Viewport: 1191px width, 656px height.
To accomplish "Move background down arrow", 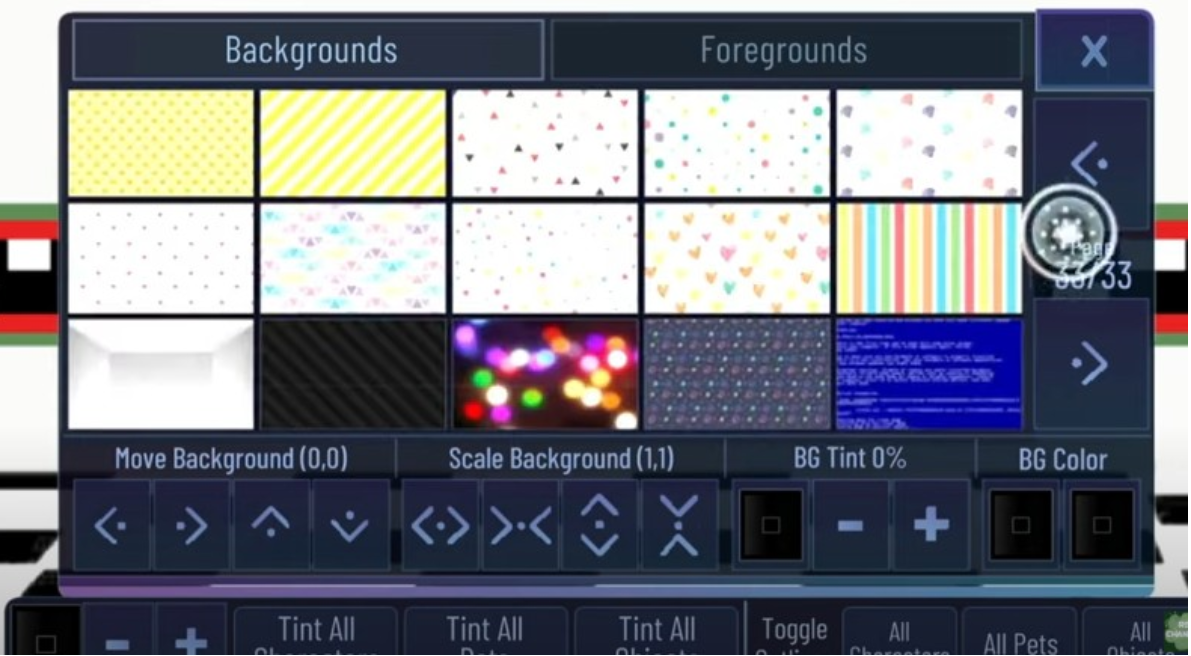I will tap(350, 525).
